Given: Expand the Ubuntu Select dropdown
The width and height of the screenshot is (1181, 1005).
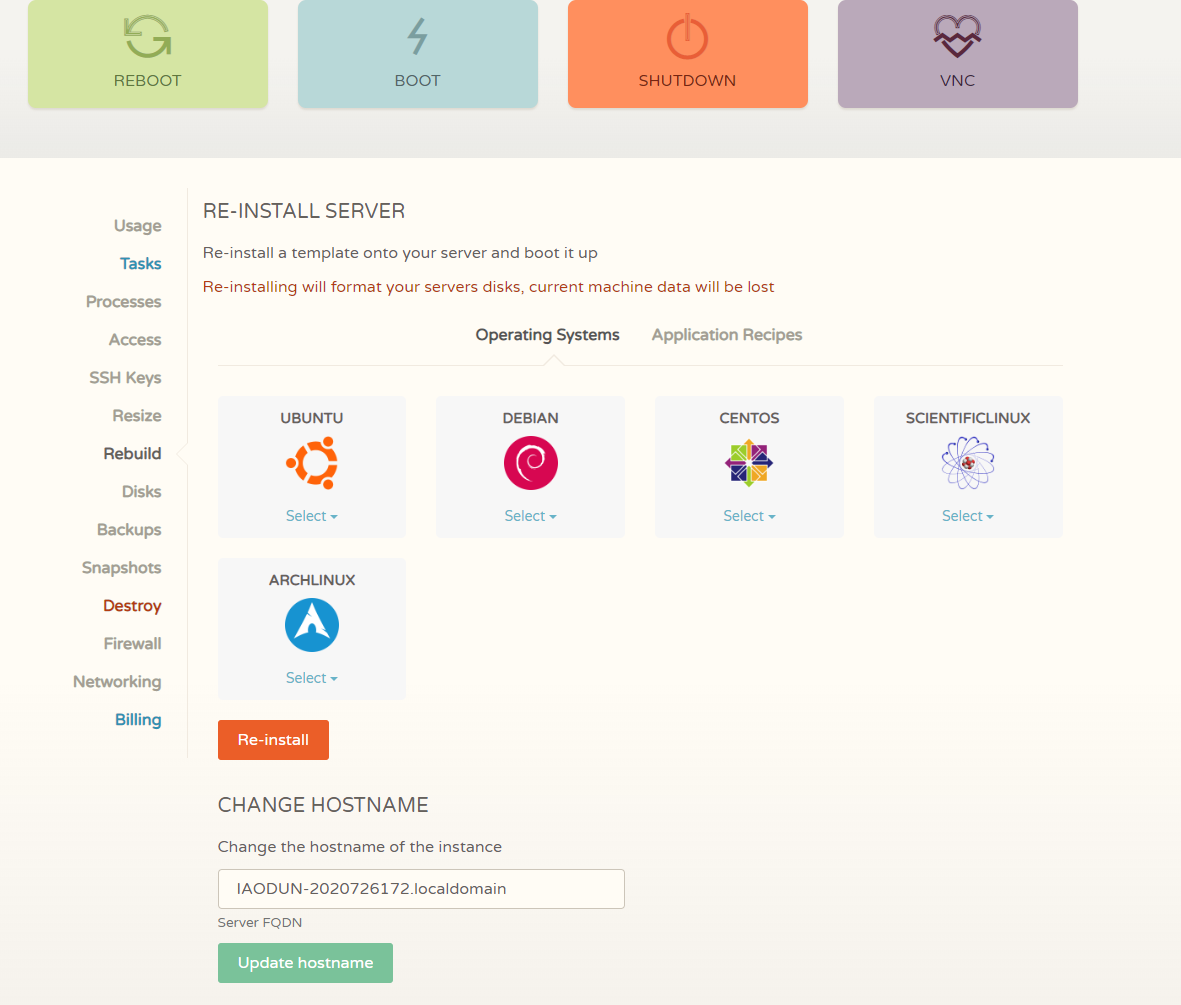Looking at the screenshot, I should (x=312, y=516).
